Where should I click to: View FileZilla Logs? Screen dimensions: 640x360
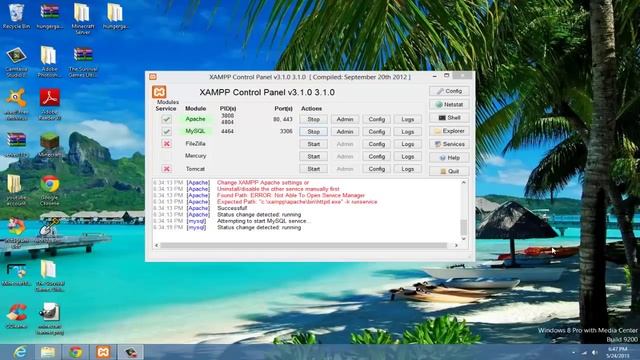pos(407,144)
